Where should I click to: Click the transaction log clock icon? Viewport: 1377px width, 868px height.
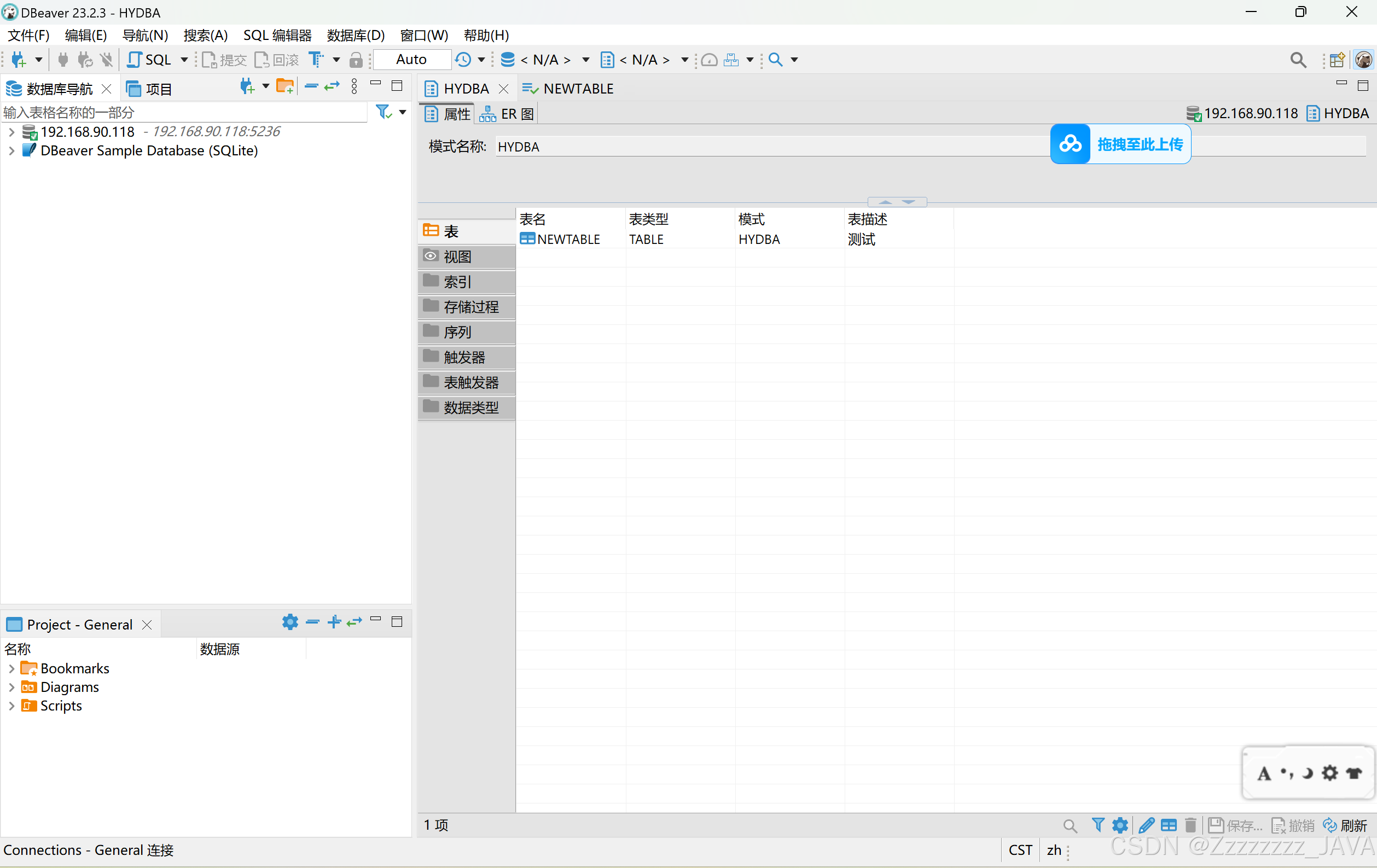[463, 60]
